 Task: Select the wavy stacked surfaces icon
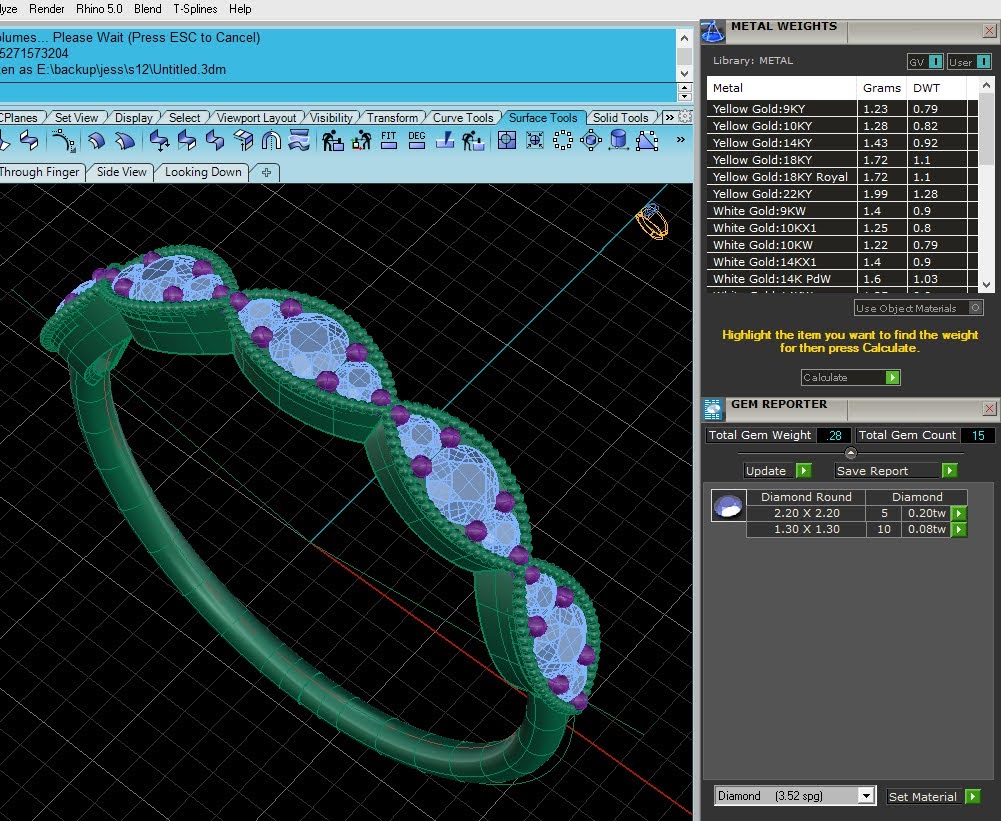tap(299, 140)
